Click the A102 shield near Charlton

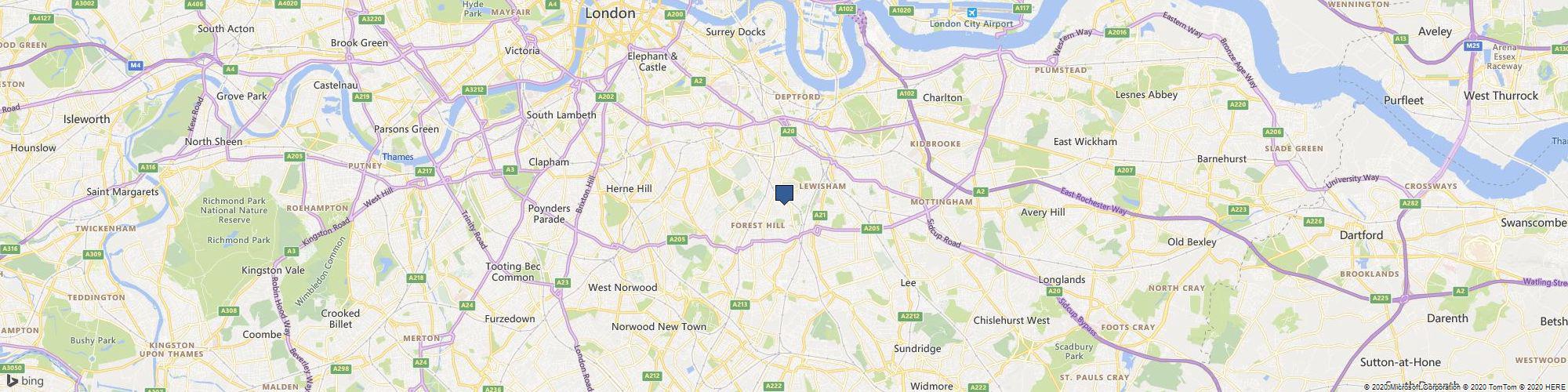(x=907, y=93)
